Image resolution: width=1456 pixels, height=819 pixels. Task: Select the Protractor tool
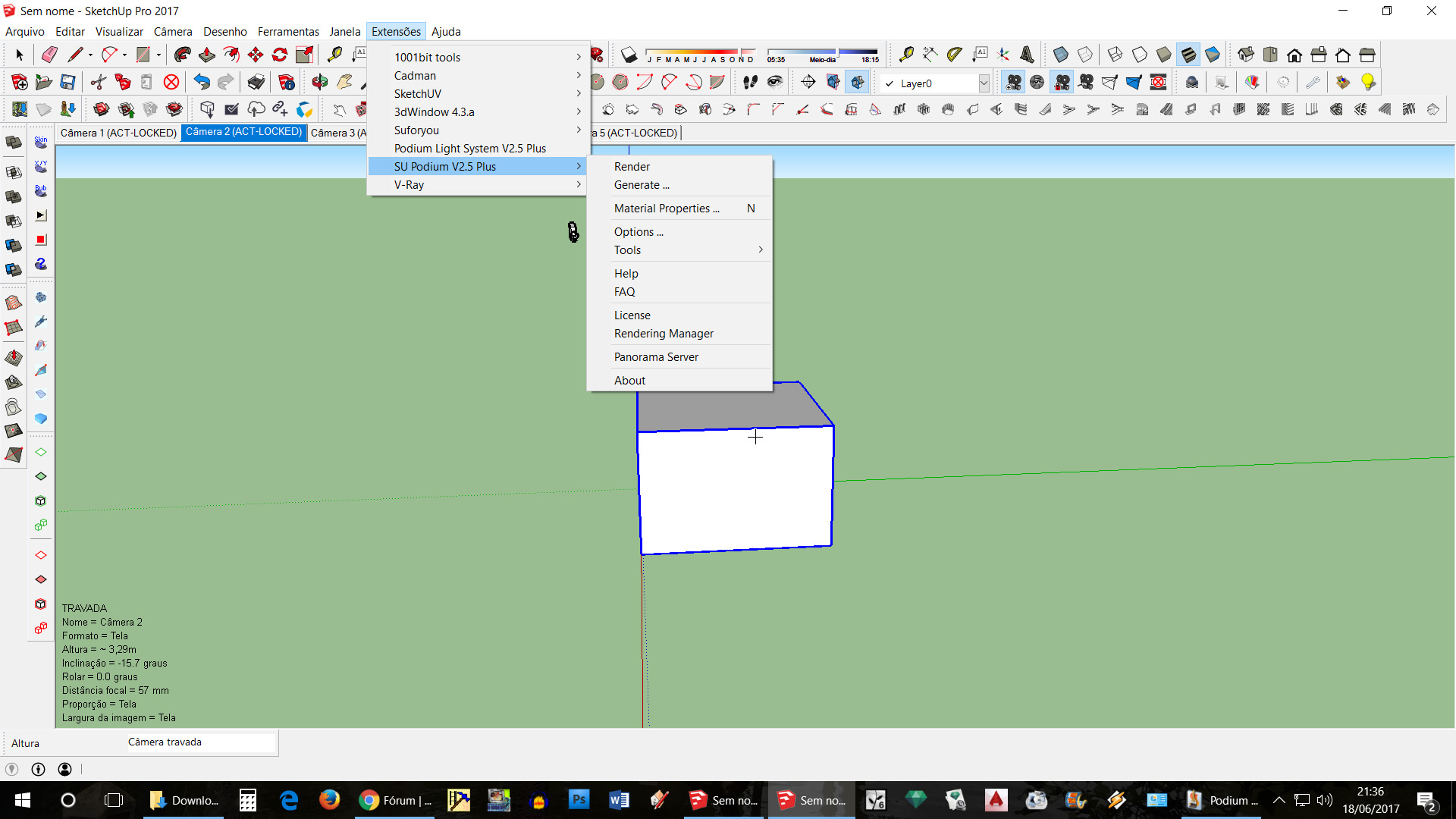tap(955, 55)
